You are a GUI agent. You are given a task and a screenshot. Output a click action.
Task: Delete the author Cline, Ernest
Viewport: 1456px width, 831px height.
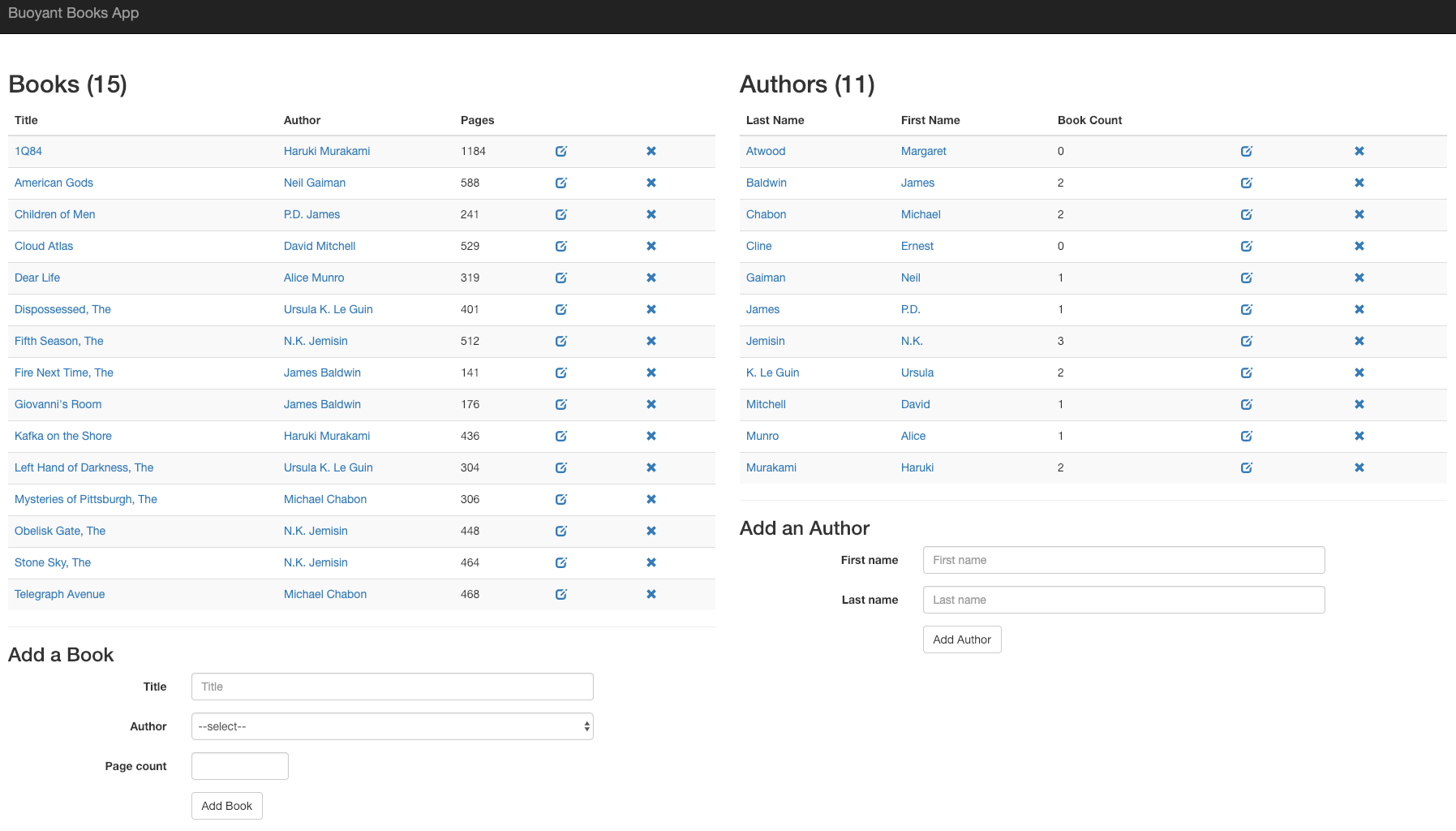pos(1359,246)
